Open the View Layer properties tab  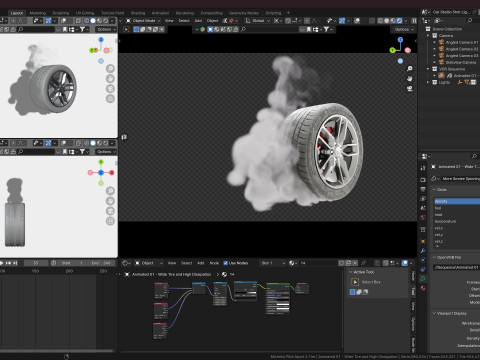[x=423, y=198]
